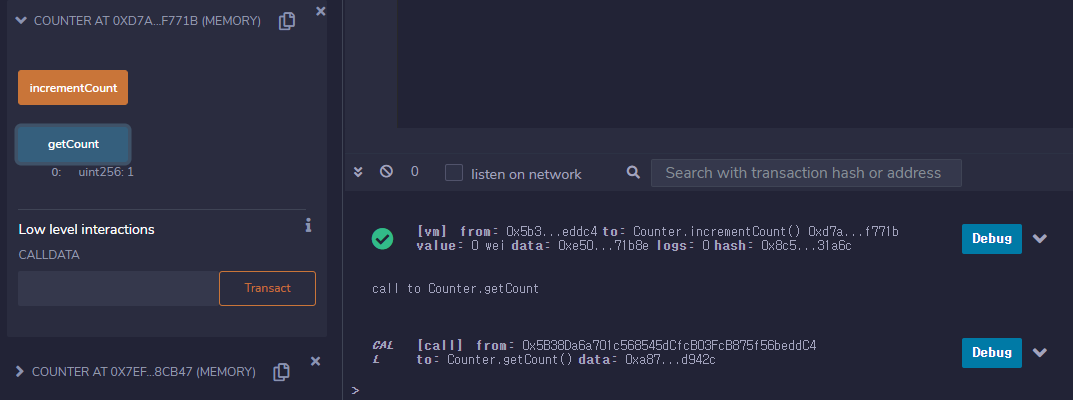Copy address of Counter at 0X7EF...8CB47
The height and width of the screenshot is (400, 1073).
click(281, 372)
